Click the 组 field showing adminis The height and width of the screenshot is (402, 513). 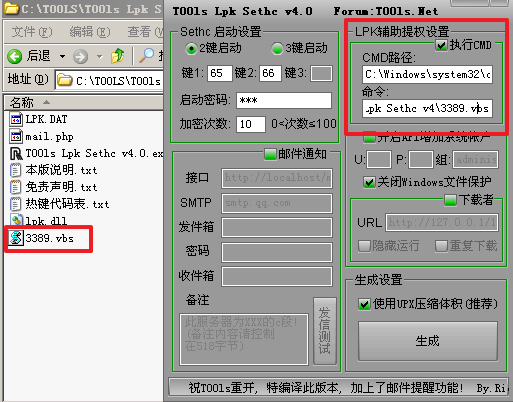coord(475,160)
